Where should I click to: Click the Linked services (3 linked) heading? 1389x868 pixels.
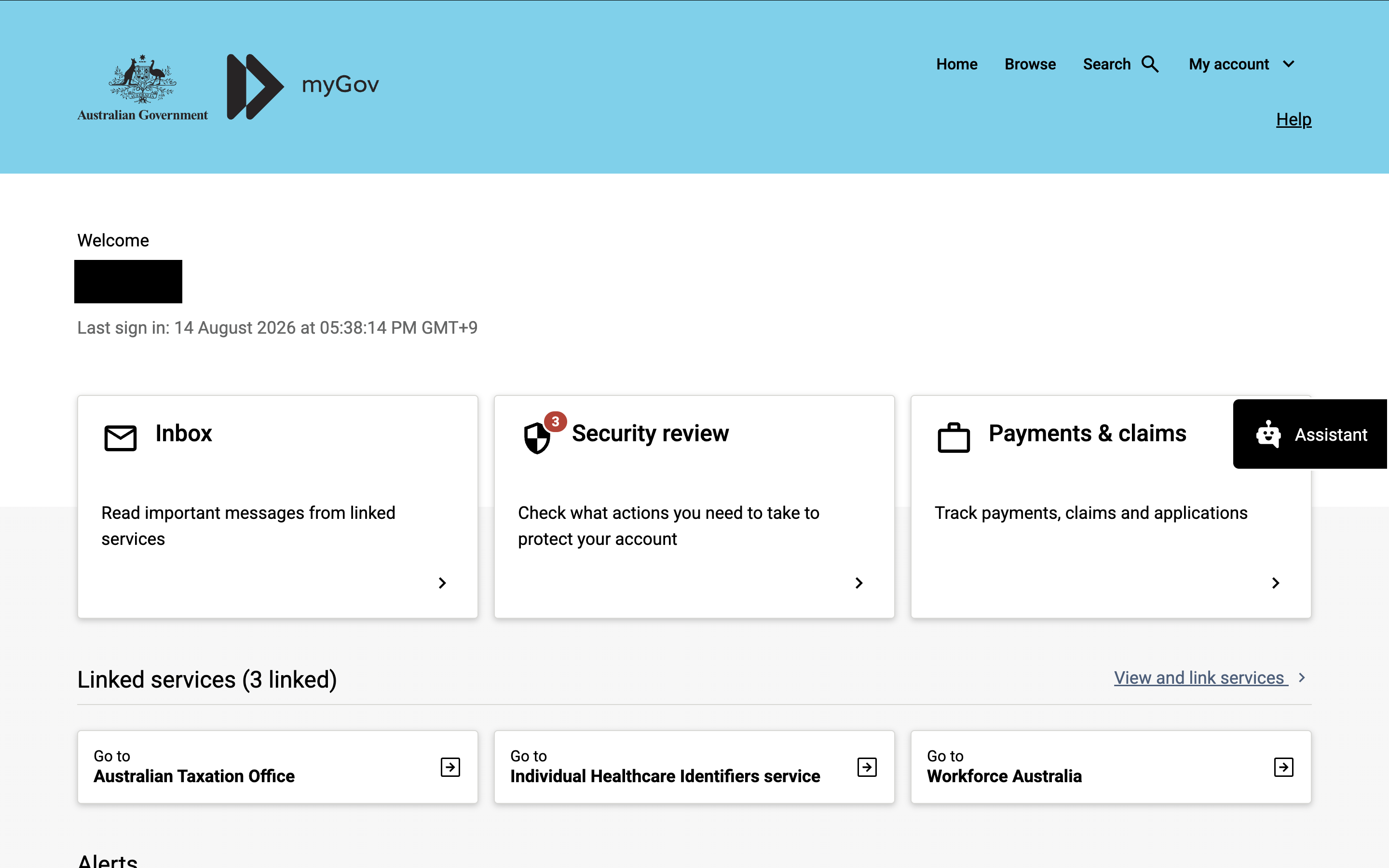coord(207,680)
